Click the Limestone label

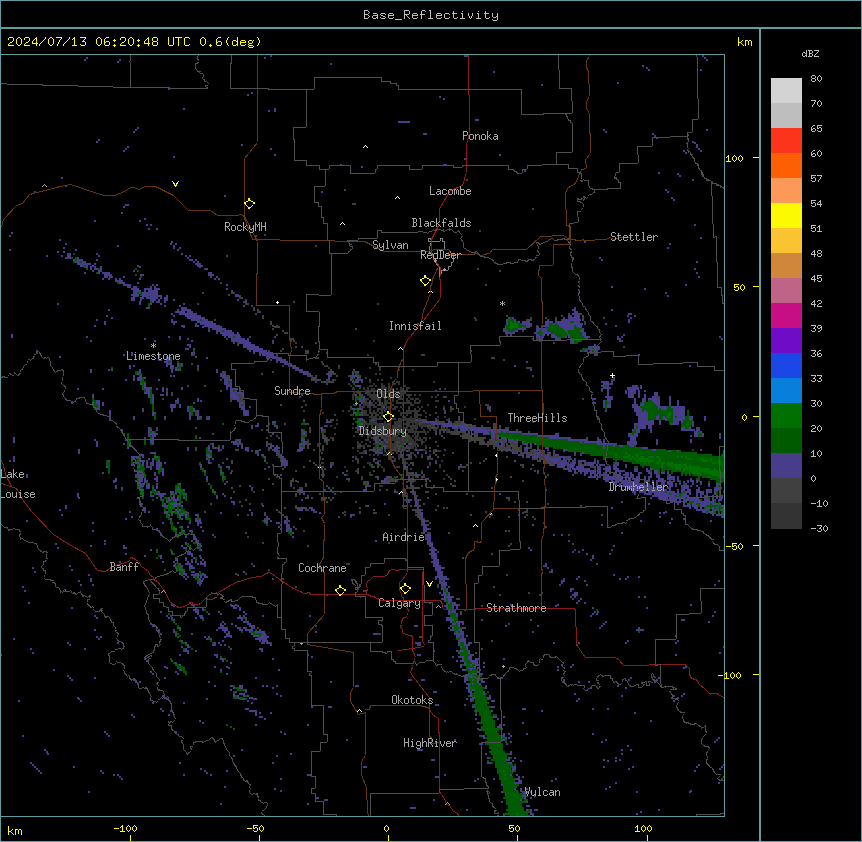(153, 356)
